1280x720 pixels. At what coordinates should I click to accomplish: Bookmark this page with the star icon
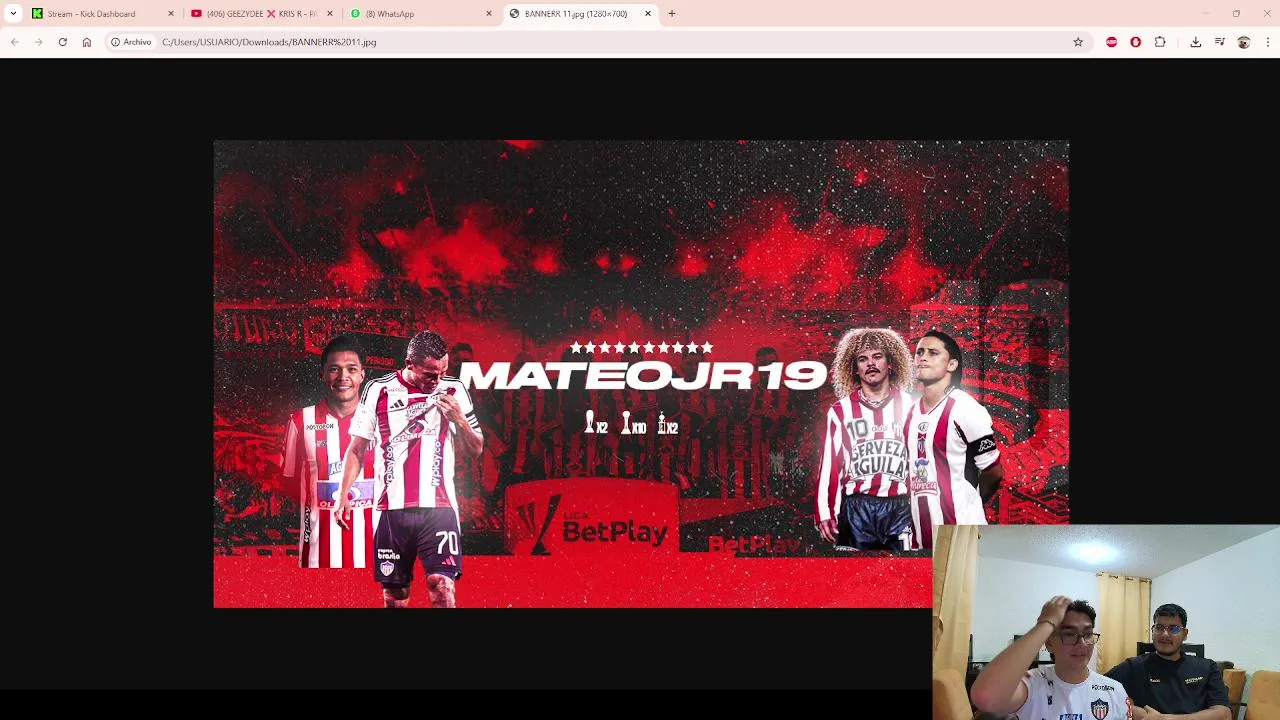click(x=1078, y=42)
